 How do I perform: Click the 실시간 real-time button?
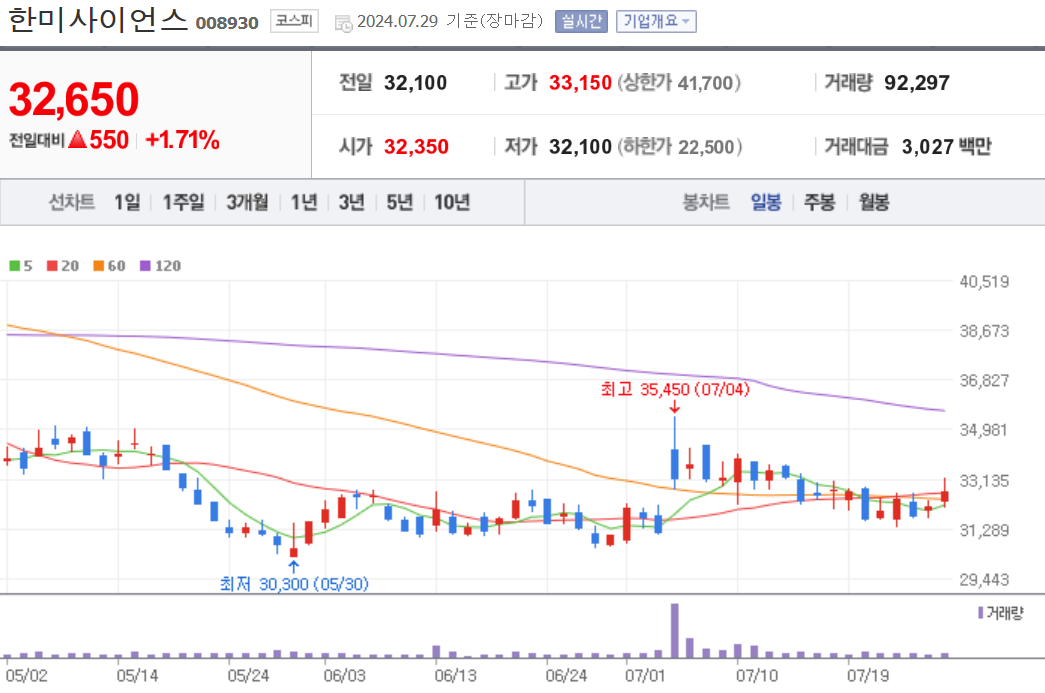click(581, 21)
